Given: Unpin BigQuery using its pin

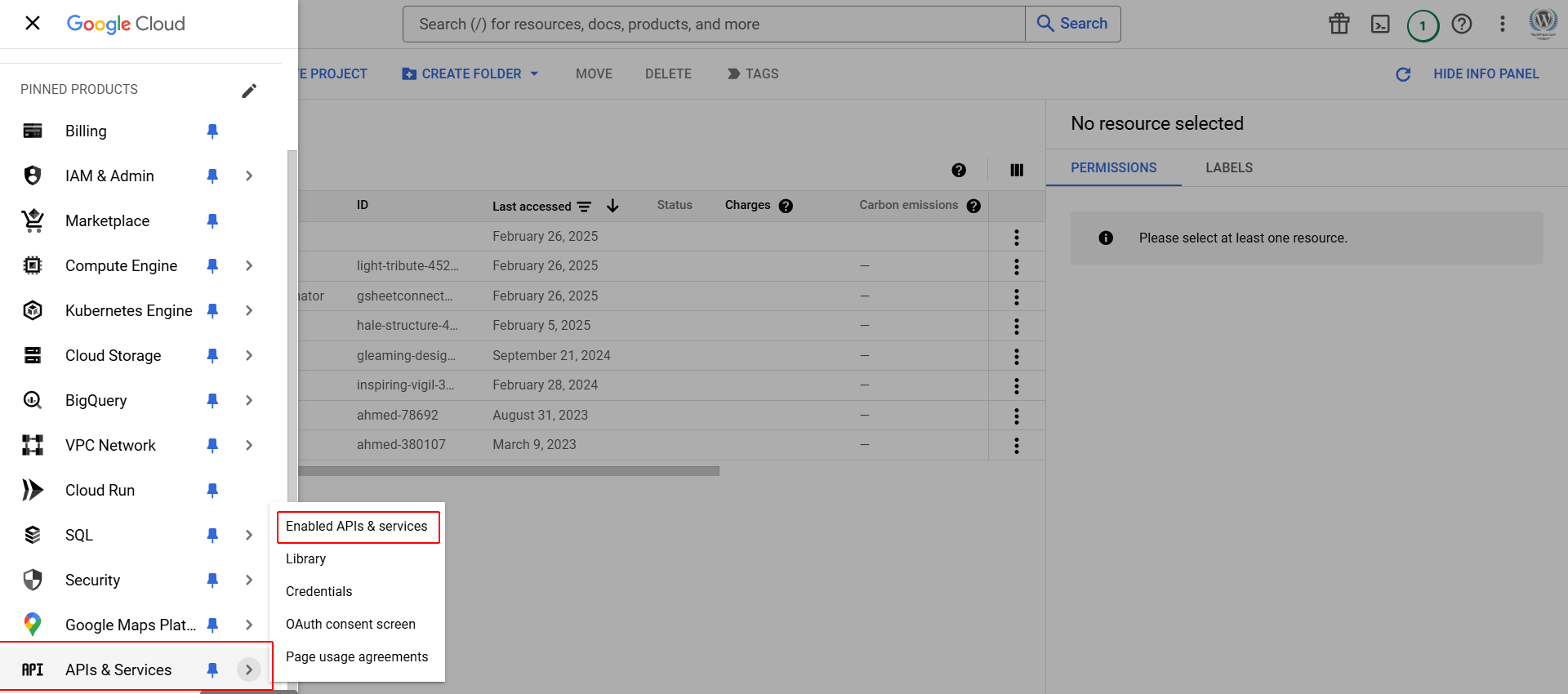Looking at the screenshot, I should (x=212, y=400).
